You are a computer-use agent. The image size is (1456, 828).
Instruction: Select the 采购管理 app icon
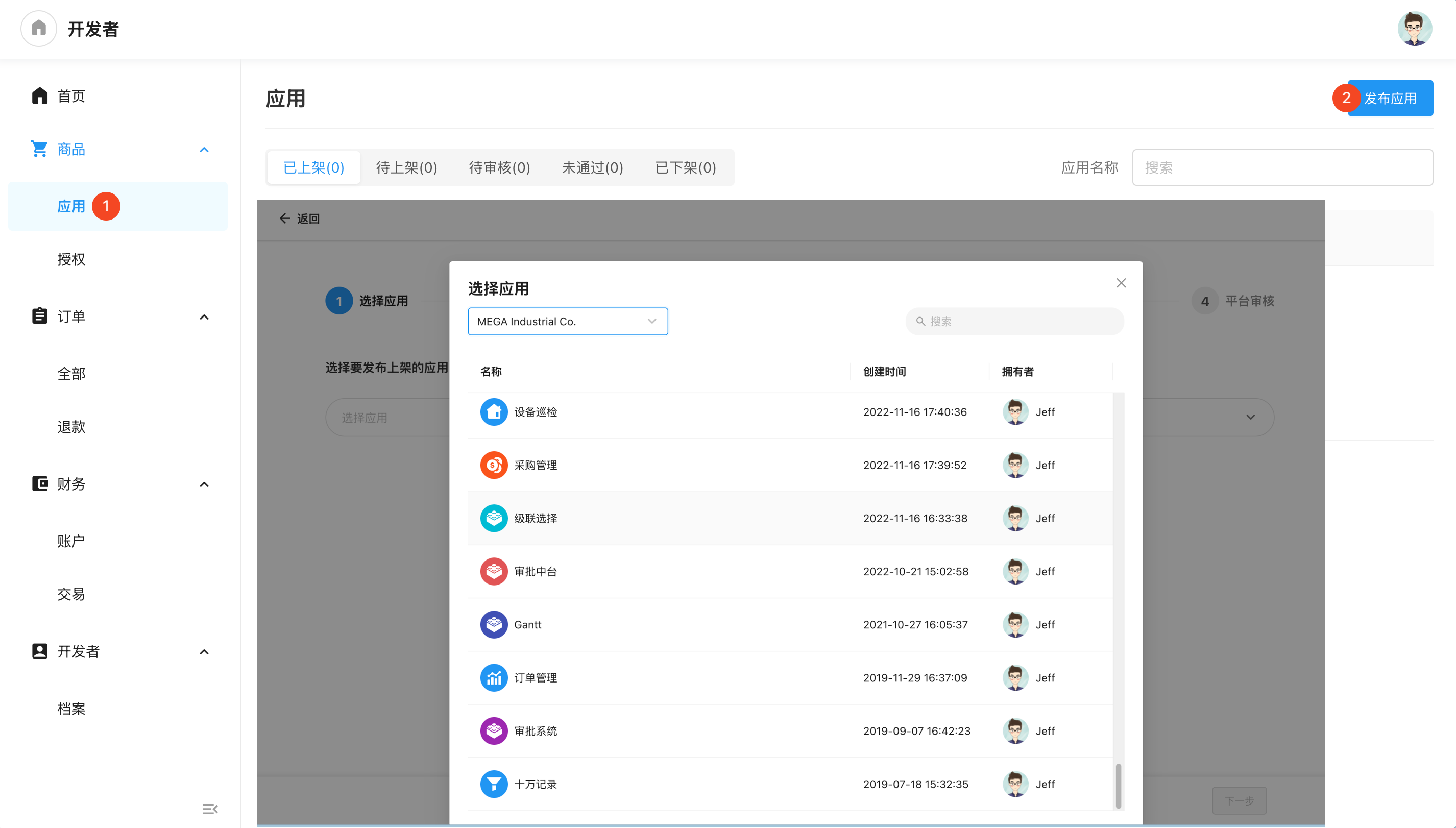pos(493,465)
